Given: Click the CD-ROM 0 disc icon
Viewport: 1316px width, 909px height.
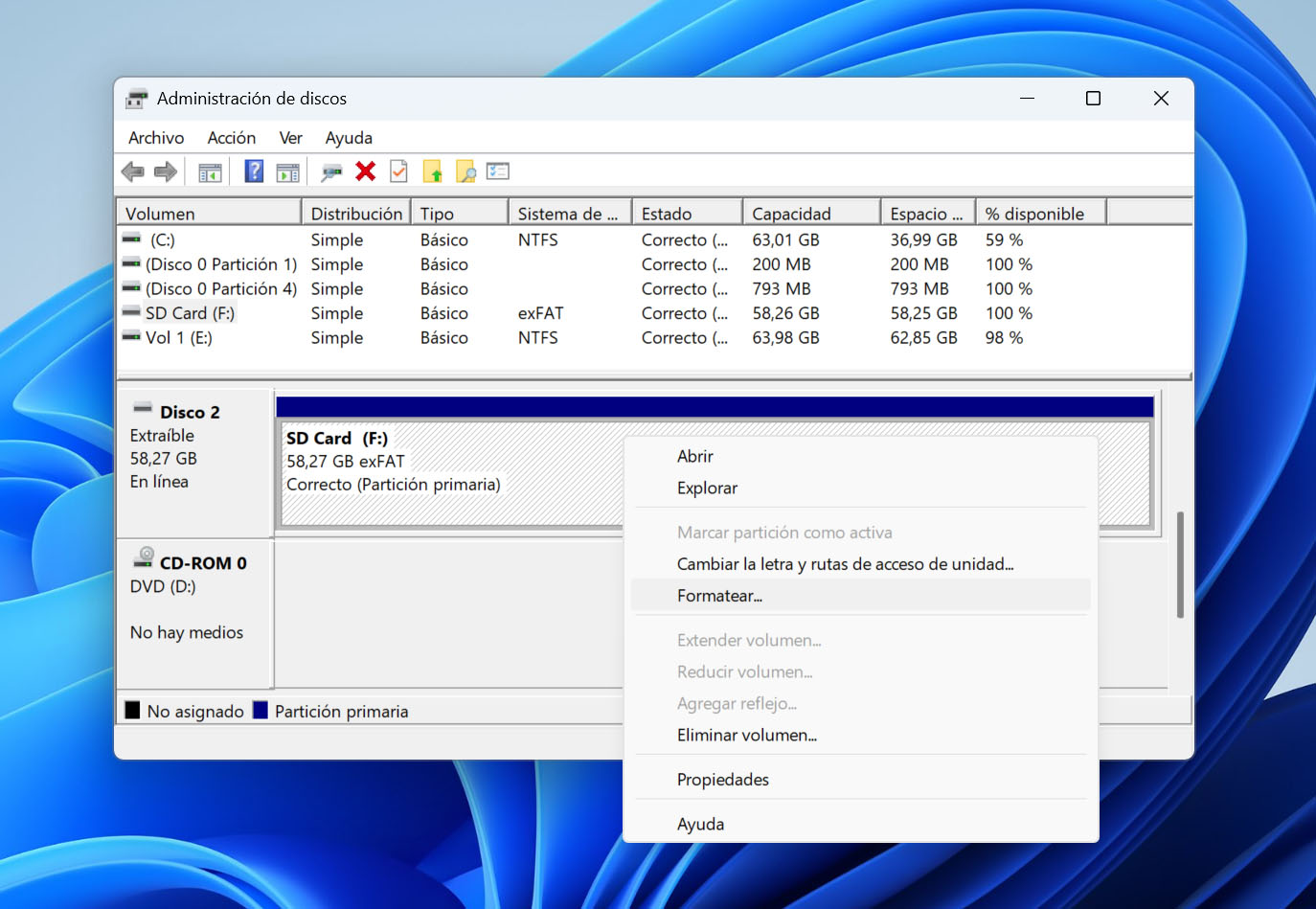Looking at the screenshot, I should coord(145,557).
